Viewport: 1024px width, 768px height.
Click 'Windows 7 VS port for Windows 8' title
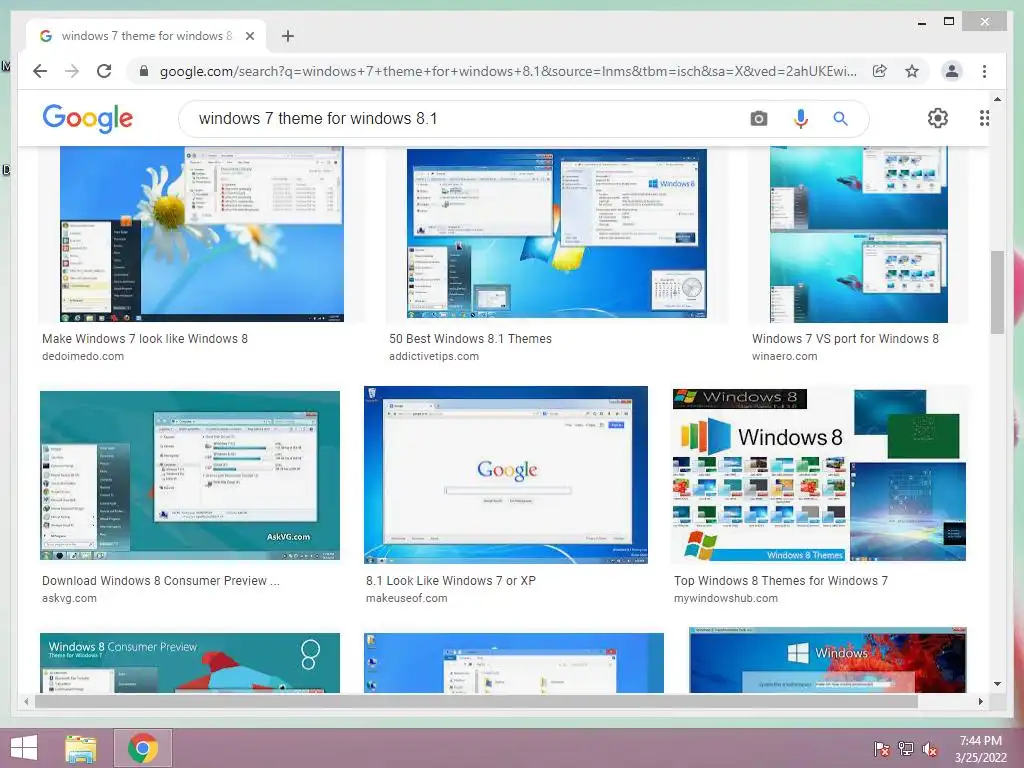(845, 338)
